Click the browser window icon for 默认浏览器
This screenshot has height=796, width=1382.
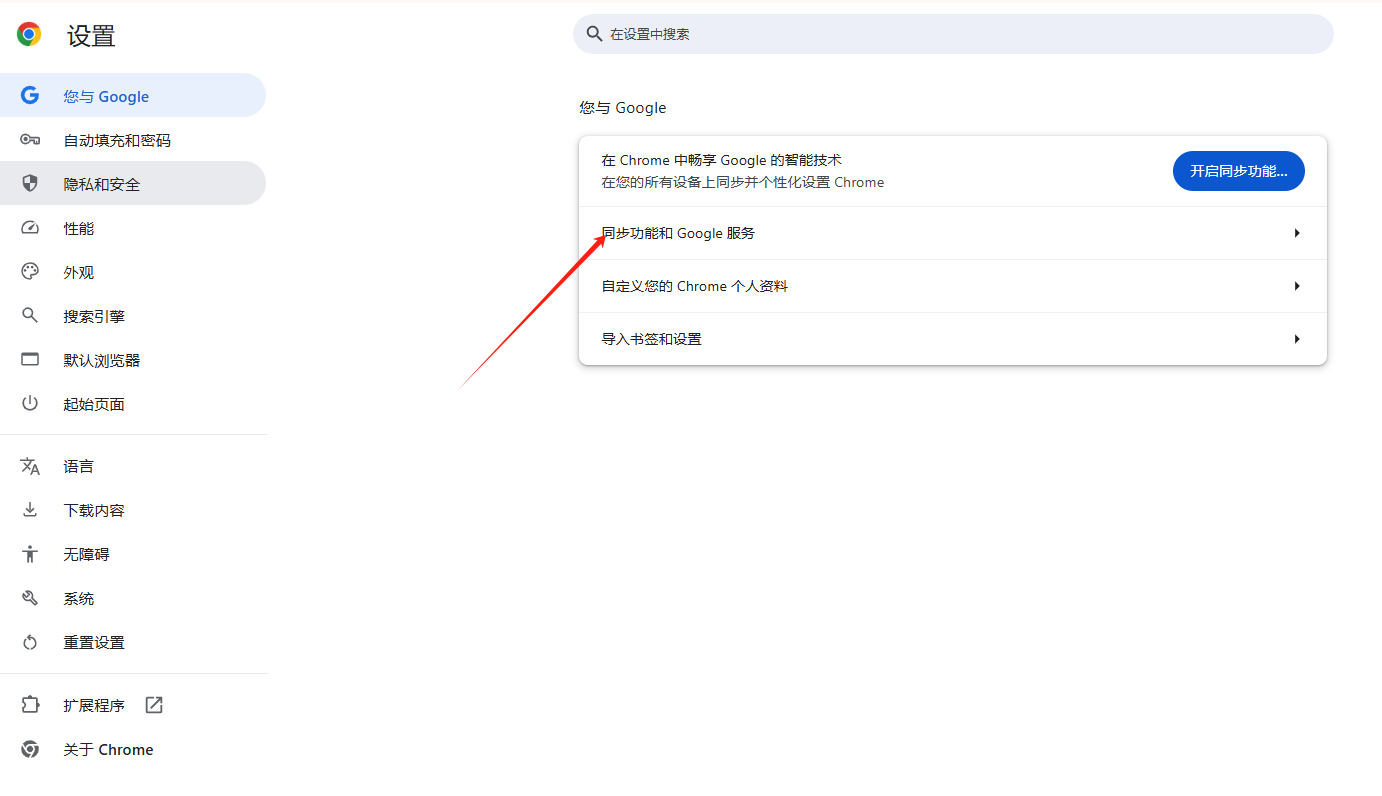30,360
